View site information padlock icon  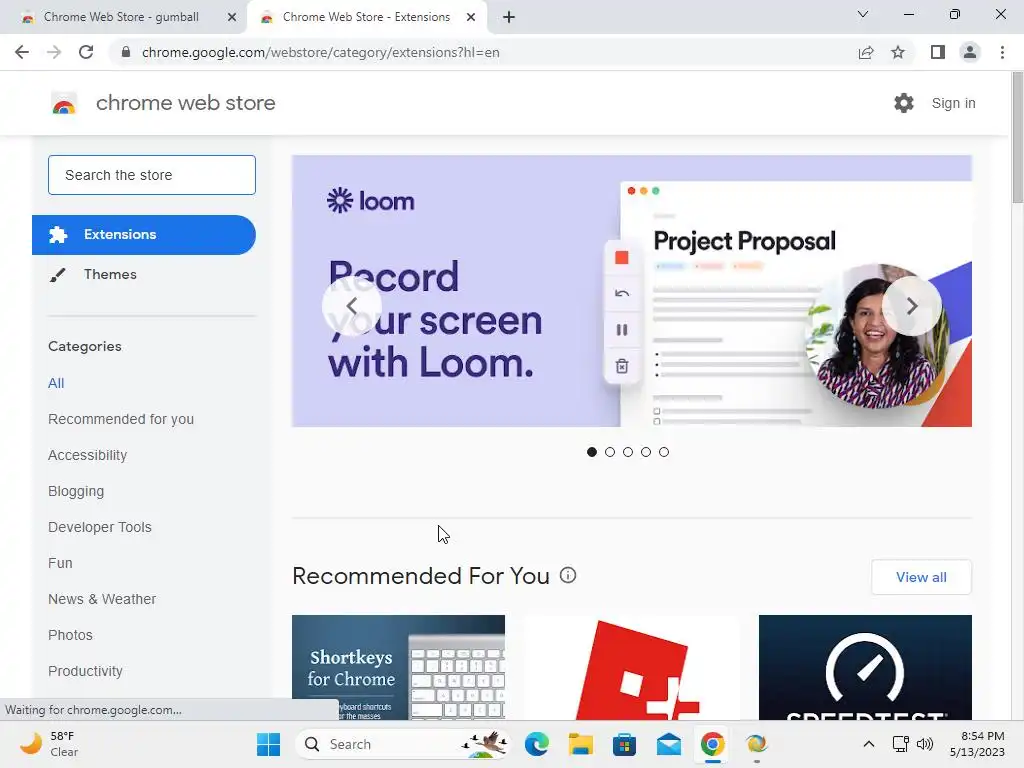[x=126, y=52]
